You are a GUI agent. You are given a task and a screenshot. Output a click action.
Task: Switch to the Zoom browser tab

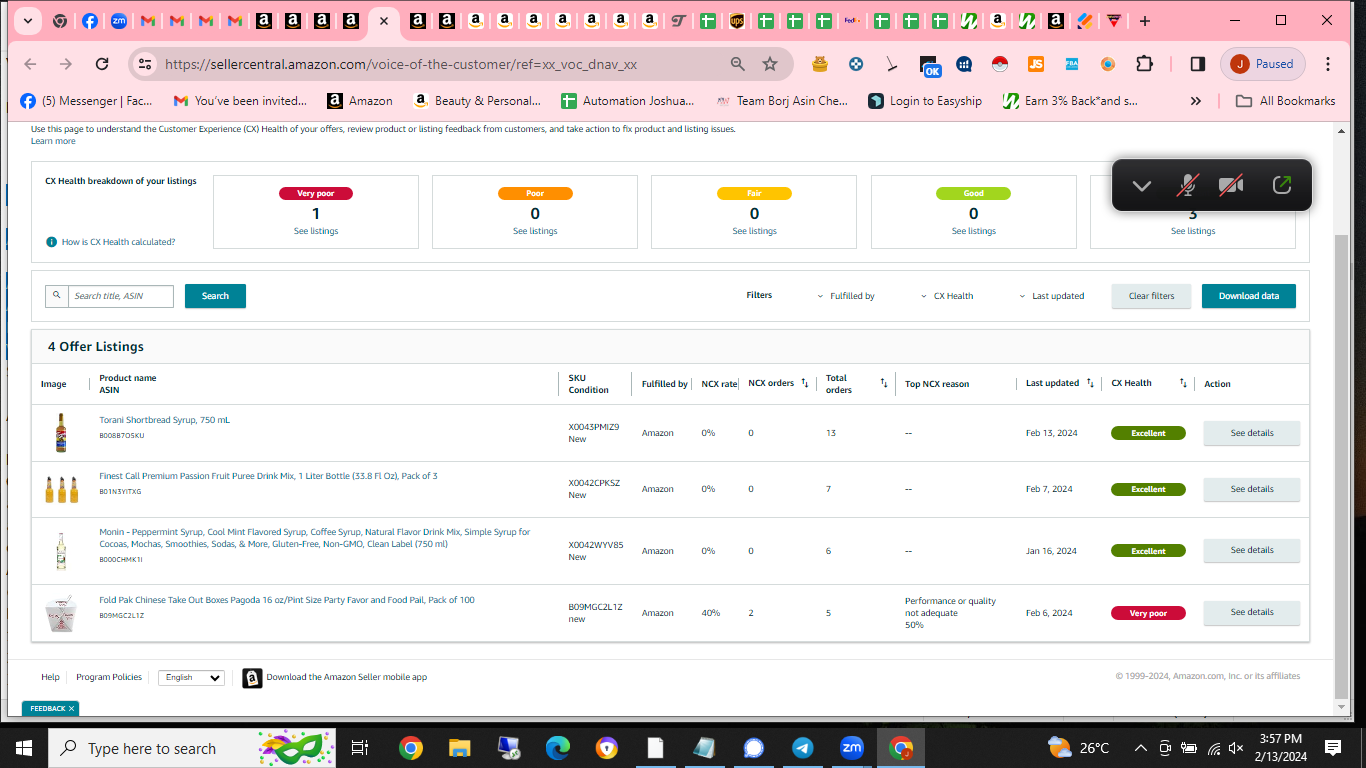pos(119,21)
